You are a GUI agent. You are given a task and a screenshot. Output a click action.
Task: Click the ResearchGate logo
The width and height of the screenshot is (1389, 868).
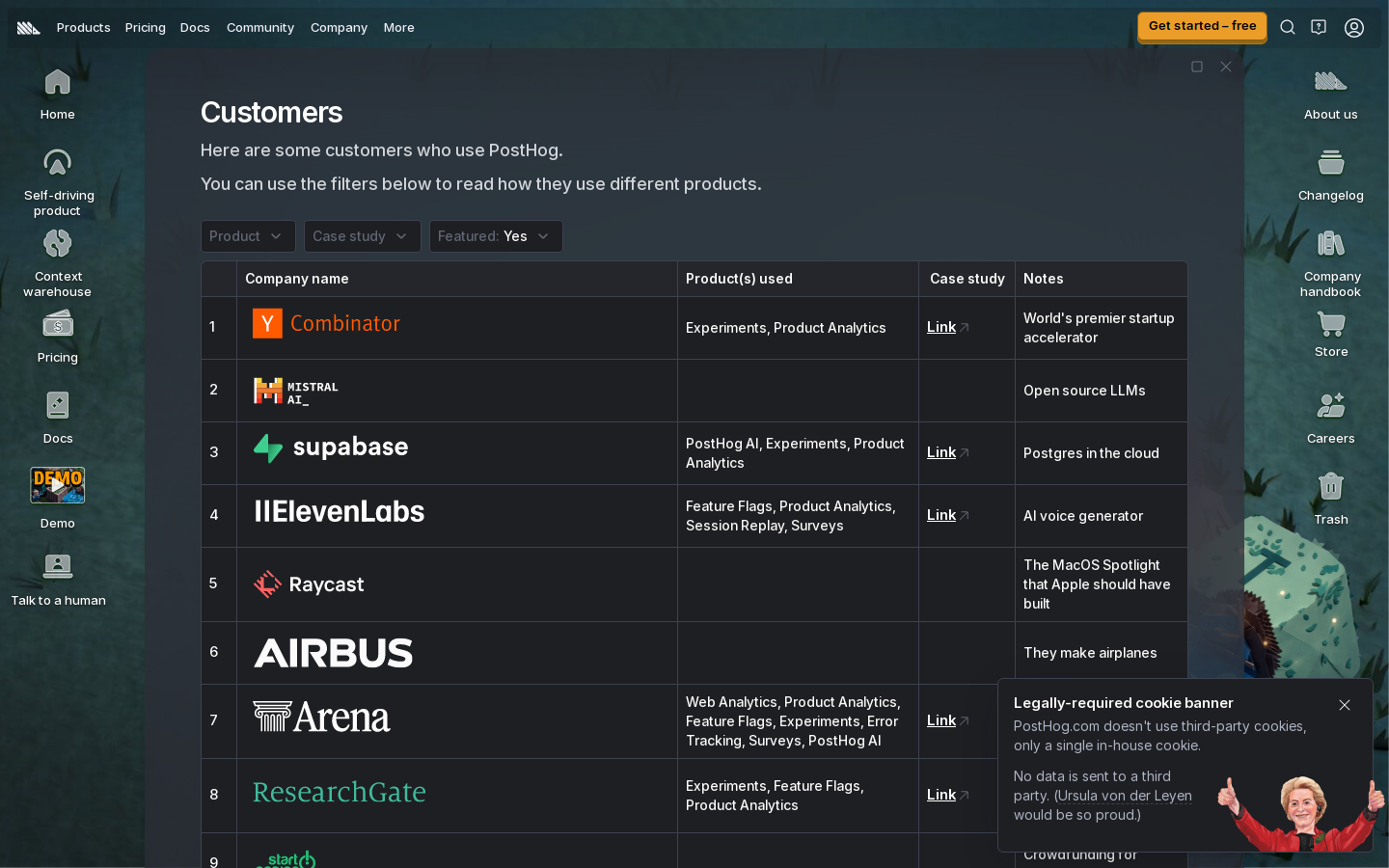click(340, 792)
